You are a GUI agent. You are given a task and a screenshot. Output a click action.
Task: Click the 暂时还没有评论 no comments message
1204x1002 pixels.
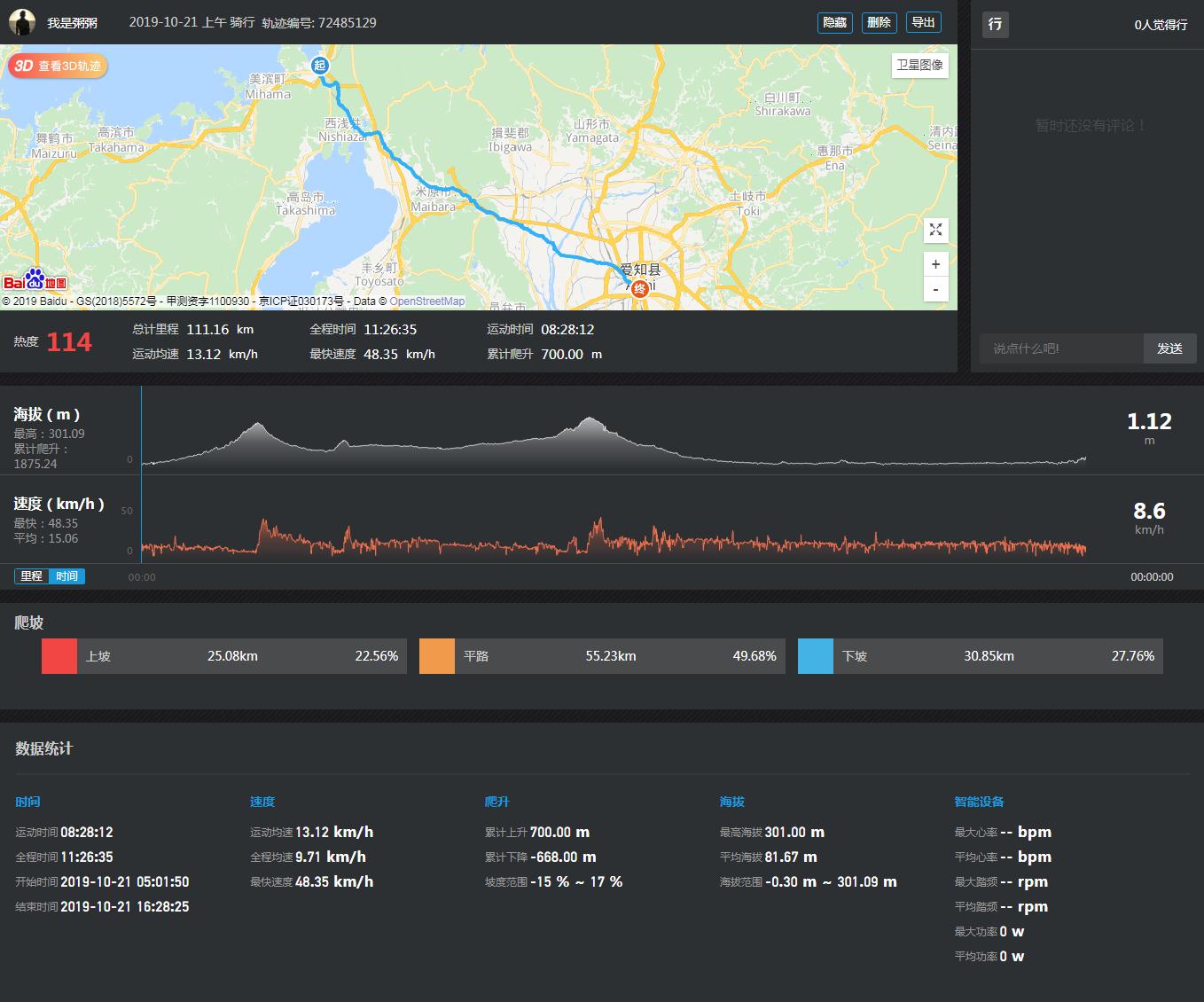(1091, 126)
